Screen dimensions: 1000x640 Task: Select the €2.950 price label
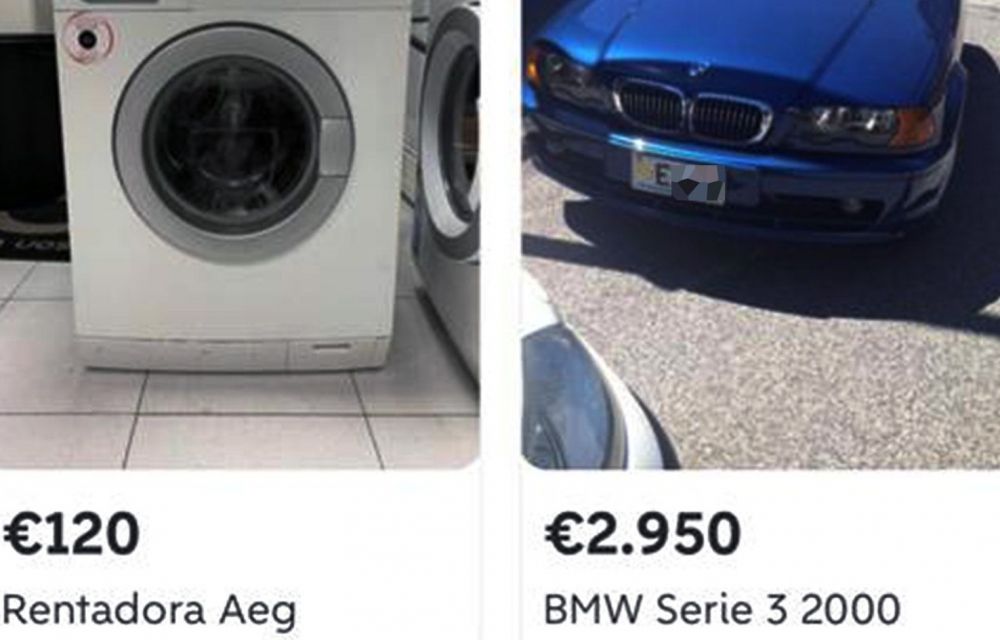(642, 534)
